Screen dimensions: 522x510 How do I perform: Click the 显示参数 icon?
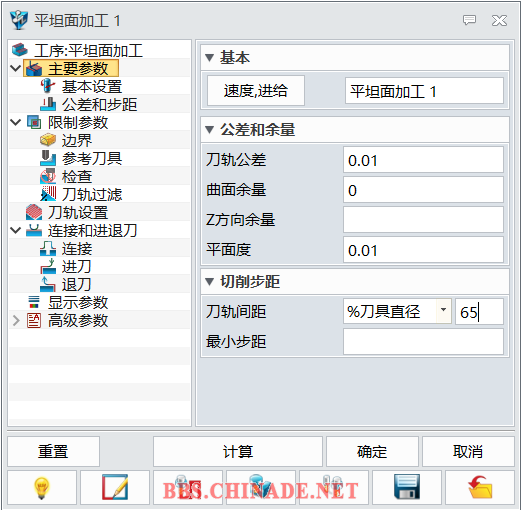click(34, 302)
